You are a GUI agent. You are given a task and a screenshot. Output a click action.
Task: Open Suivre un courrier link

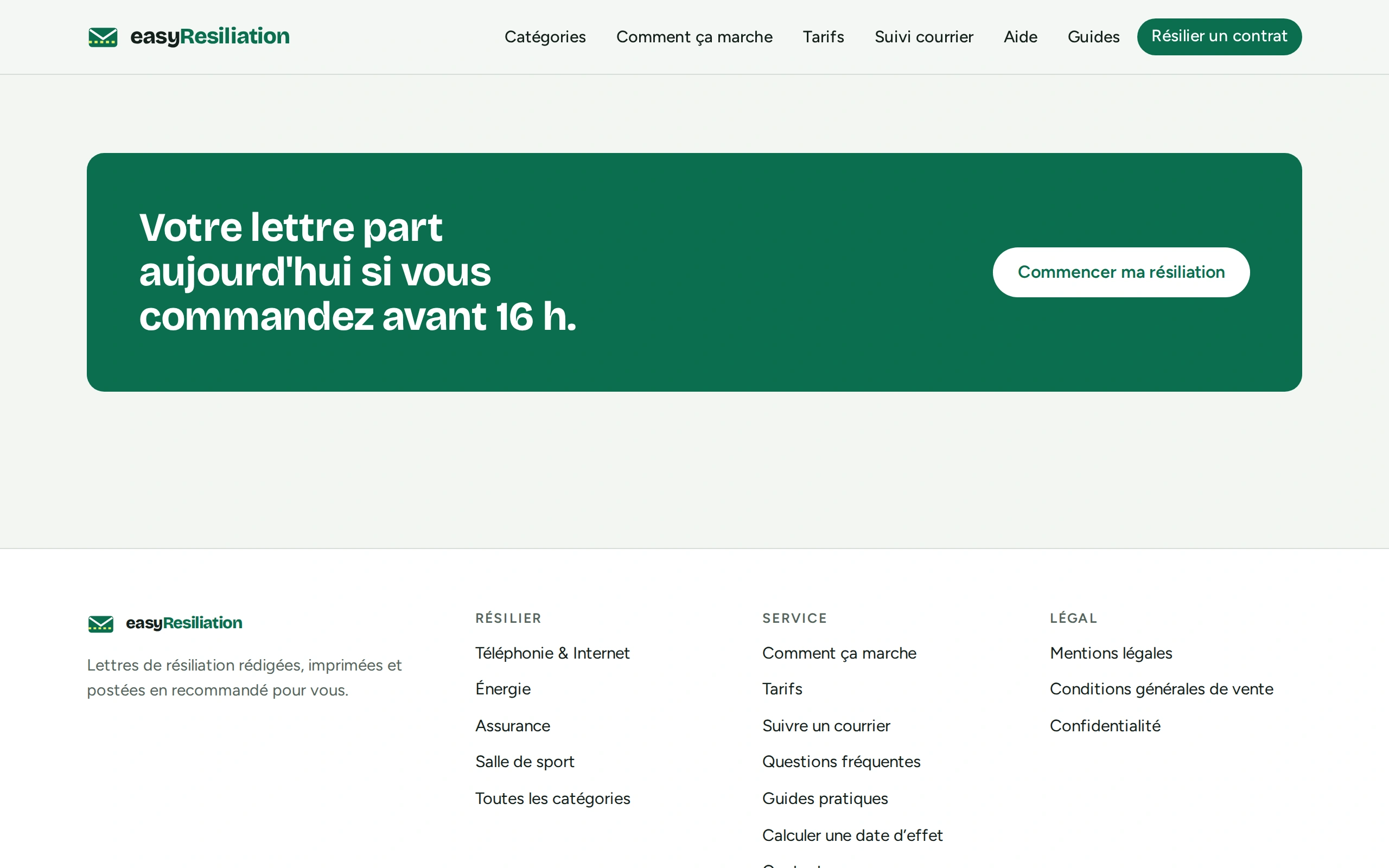[x=826, y=726]
